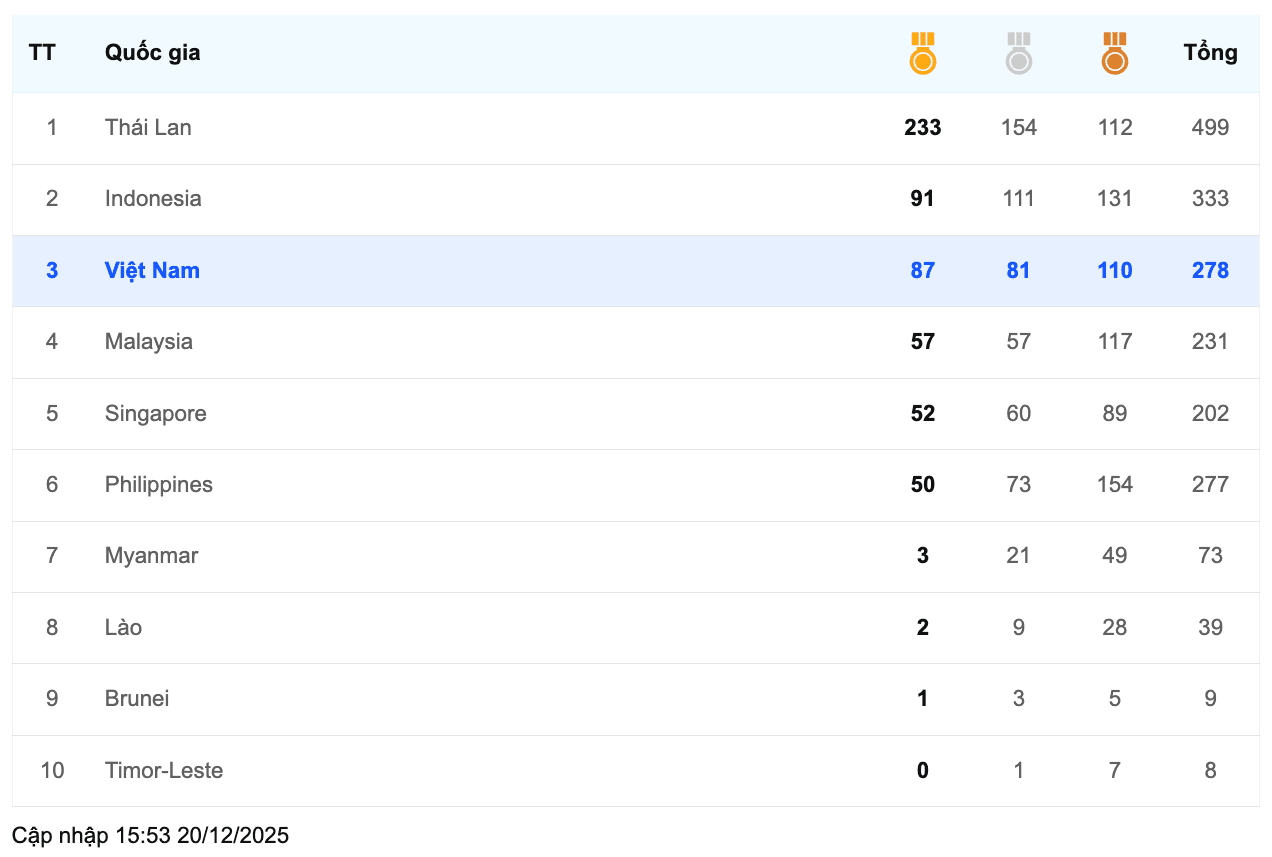Screen dimensions: 1272x857
Task: Click Thái Lan's total medal count 499
Action: point(1210,128)
